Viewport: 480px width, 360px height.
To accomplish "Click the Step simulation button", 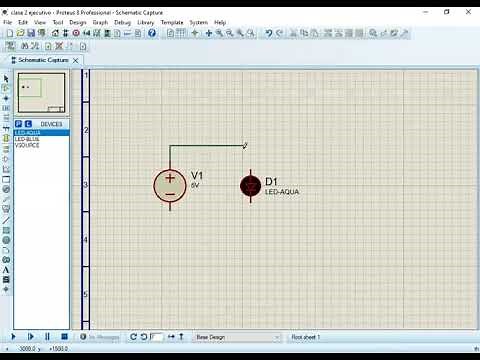I will [31, 337].
